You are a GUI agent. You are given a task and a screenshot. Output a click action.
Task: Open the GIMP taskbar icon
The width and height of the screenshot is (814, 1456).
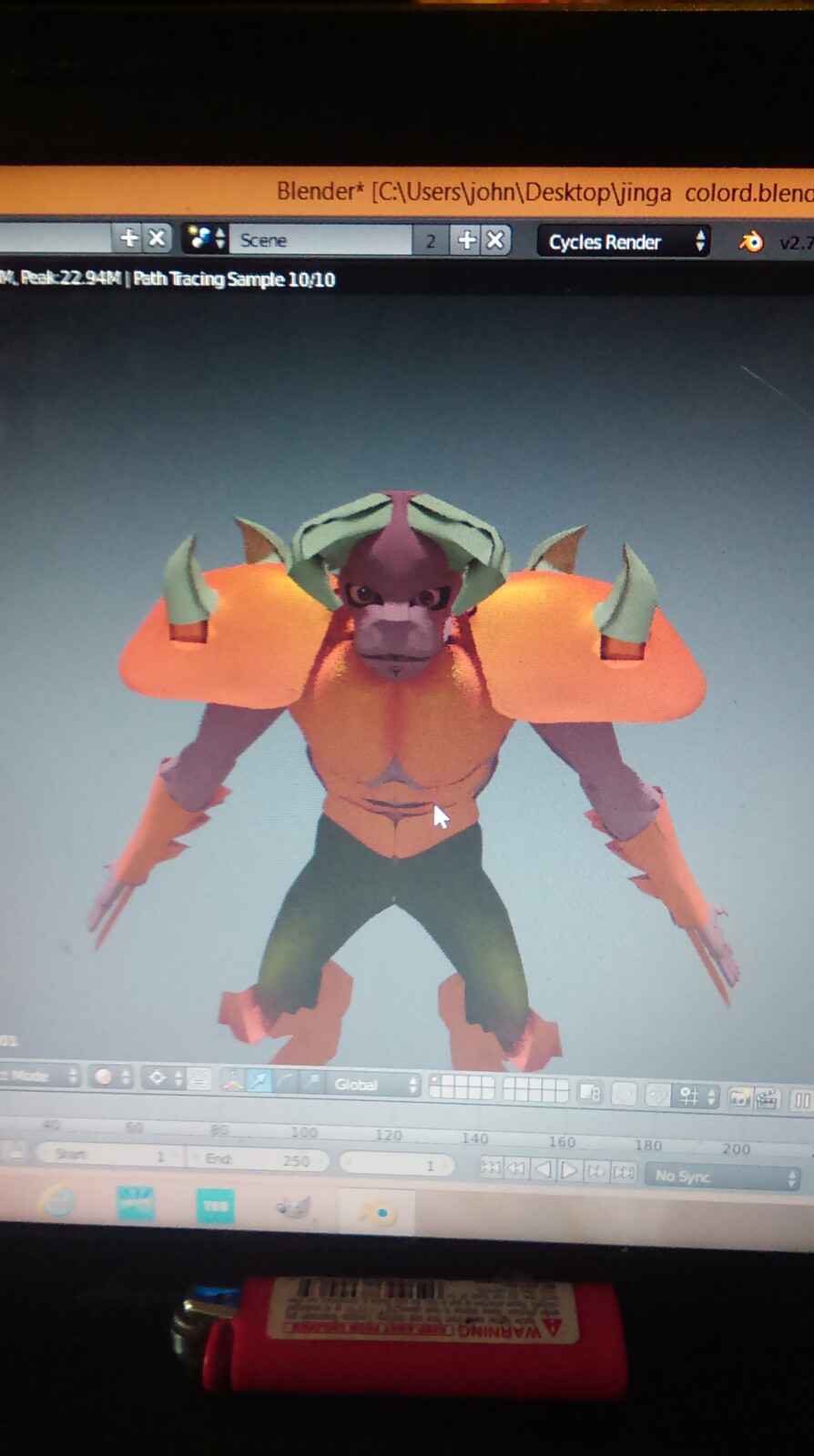point(293,1208)
